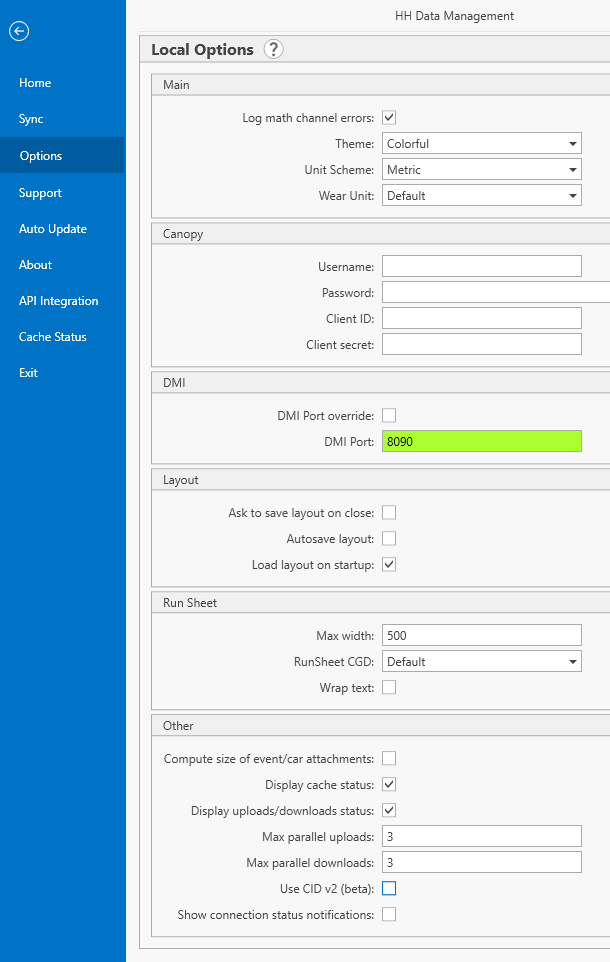610x962 pixels.
Task: Click the back arrow icon
Action: pyautogui.click(x=19, y=31)
